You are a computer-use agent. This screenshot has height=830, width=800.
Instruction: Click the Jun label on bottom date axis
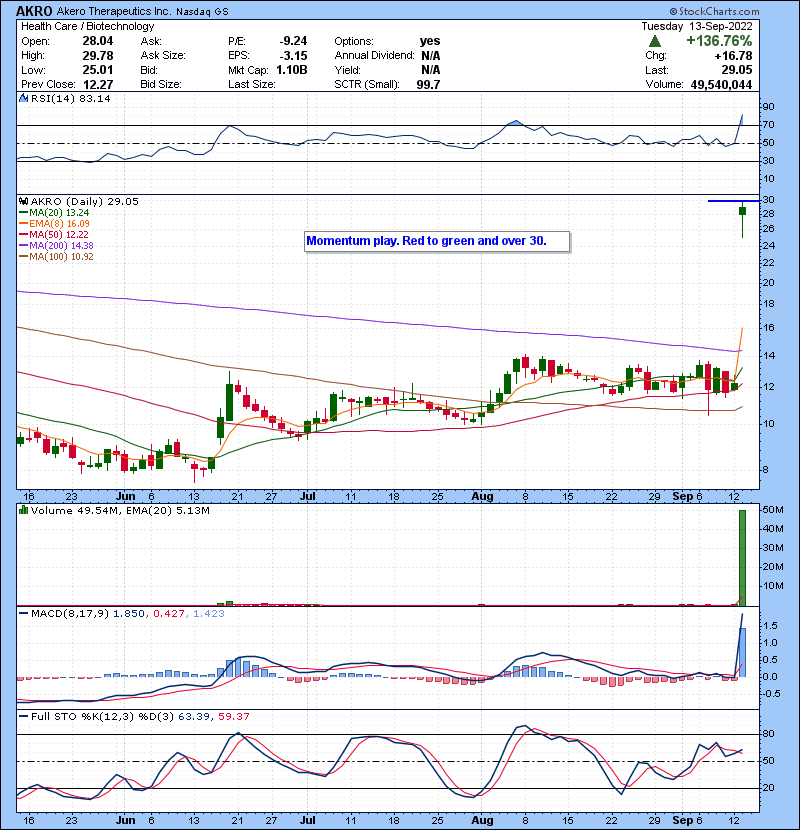point(125,820)
